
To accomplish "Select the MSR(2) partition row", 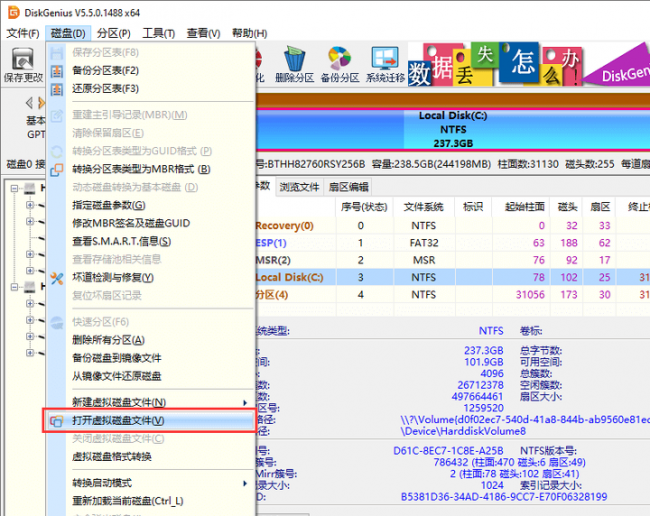I will [x=453, y=260].
